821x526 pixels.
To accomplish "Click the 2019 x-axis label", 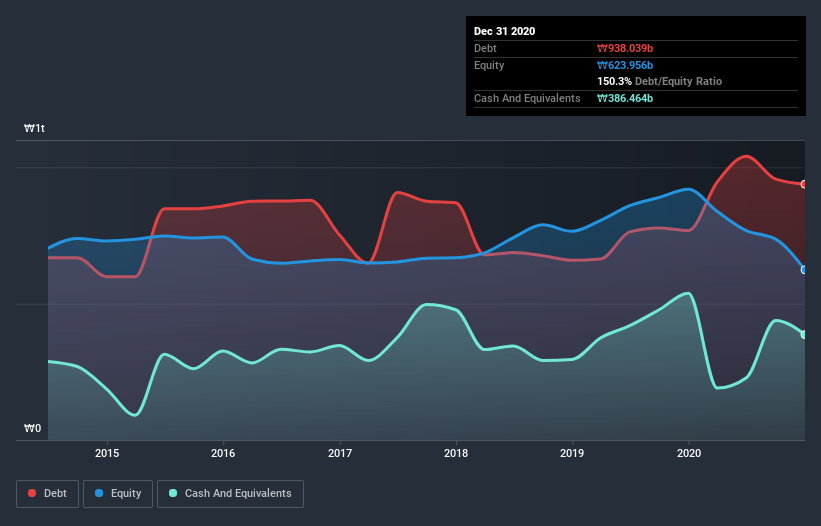I will (572, 453).
